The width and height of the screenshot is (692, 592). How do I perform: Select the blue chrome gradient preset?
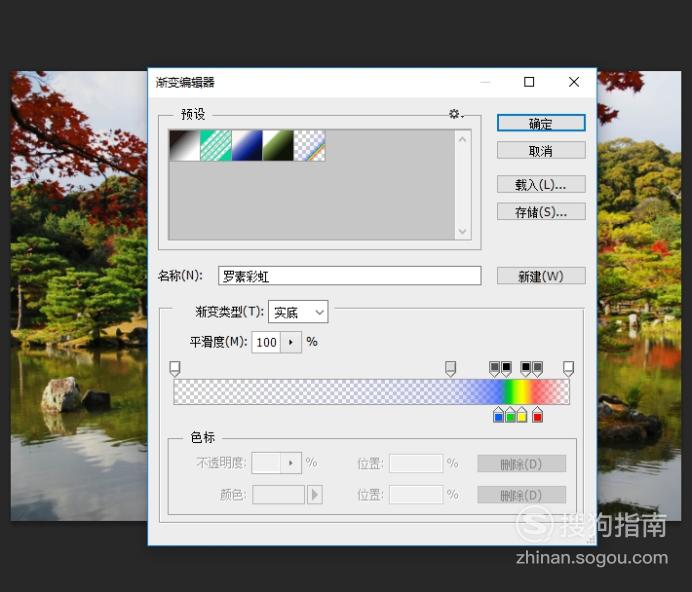pos(247,145)
